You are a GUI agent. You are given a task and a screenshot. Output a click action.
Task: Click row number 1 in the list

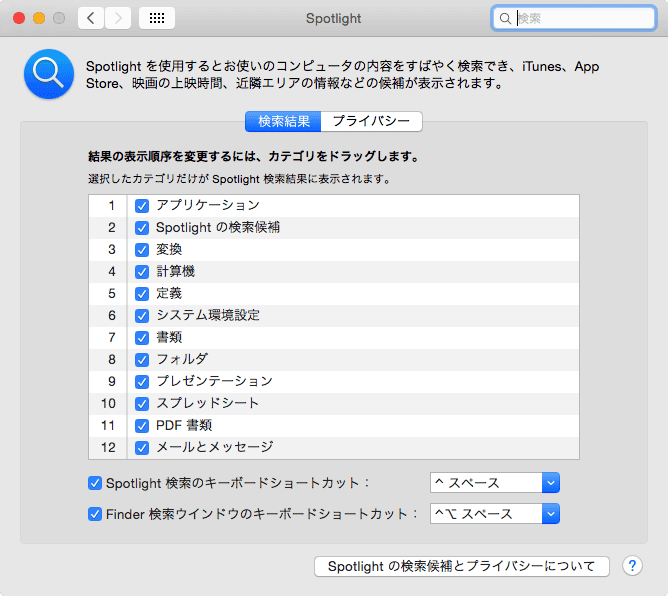click(112, 206)
